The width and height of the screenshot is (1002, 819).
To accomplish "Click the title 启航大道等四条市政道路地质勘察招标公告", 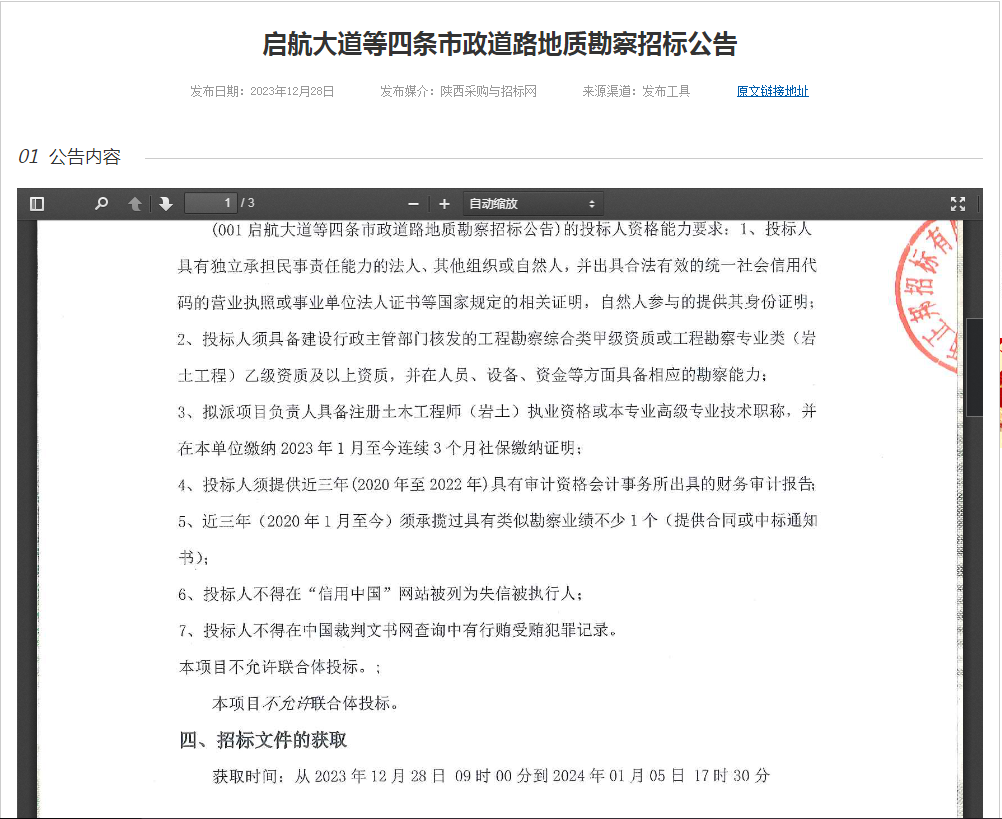I will (500, 44).
